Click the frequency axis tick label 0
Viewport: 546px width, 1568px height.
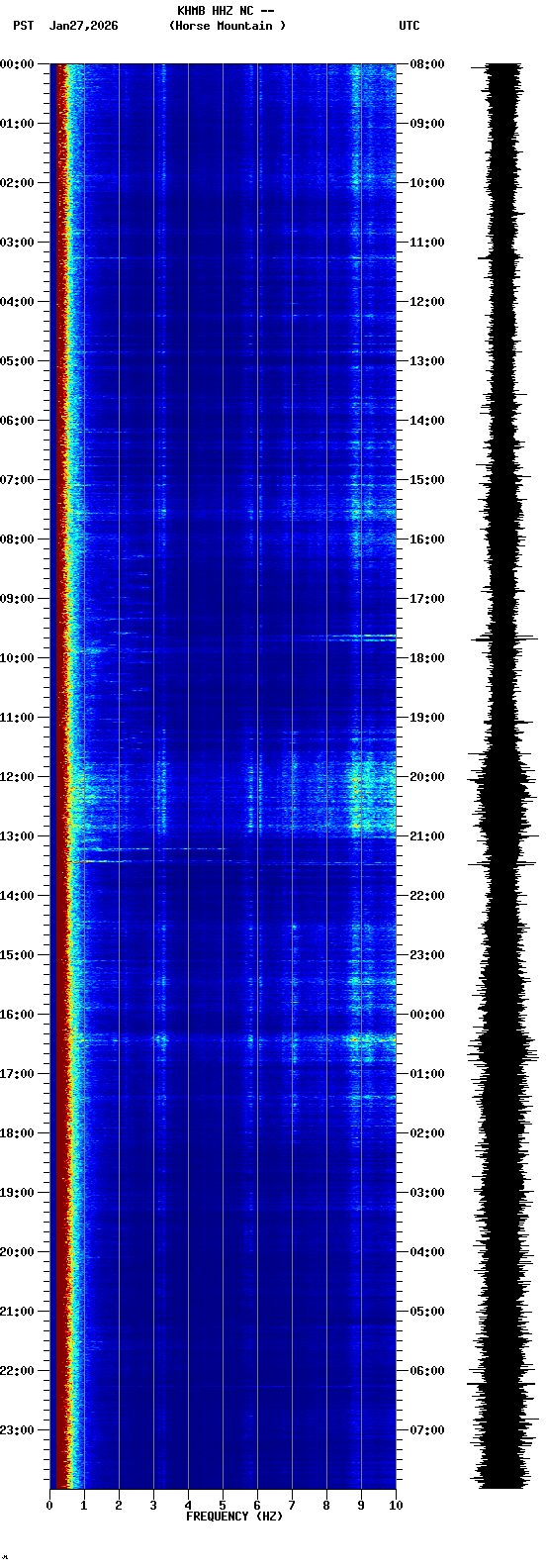pos(49,1506)
